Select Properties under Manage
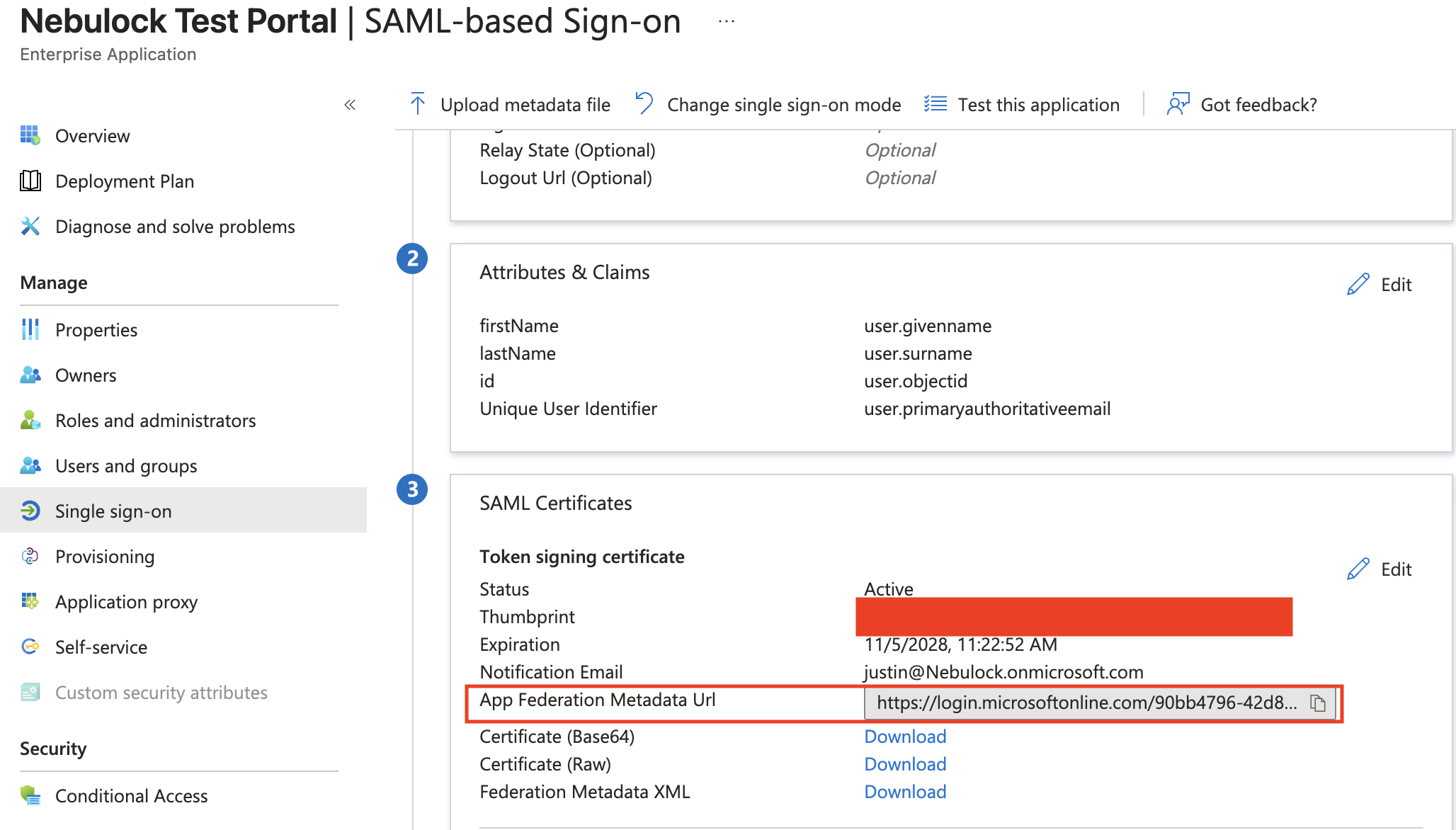The image size is (1456, 830). tap(96, 330)
